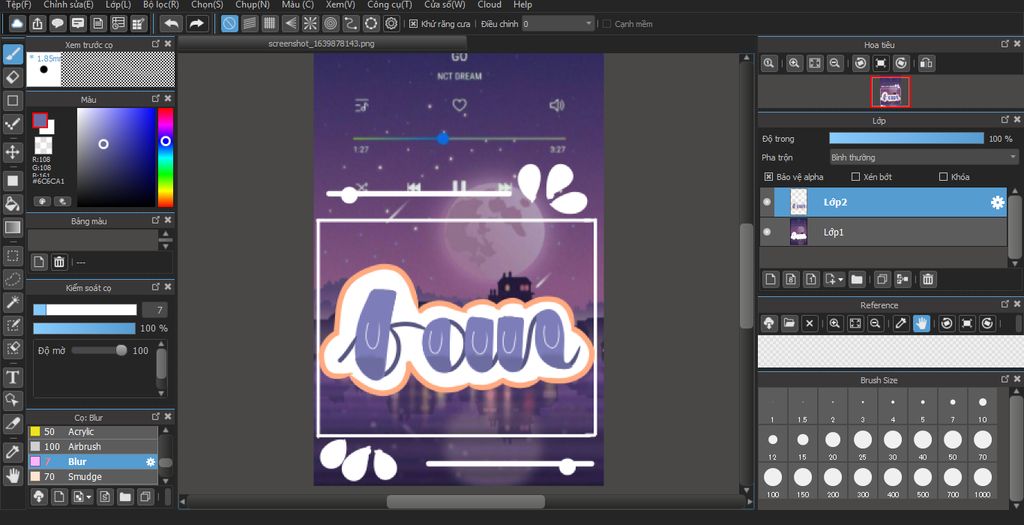This screenshot has width=1024, height=525.
Task: Select the Lớp1 layer
Action: 883,232
